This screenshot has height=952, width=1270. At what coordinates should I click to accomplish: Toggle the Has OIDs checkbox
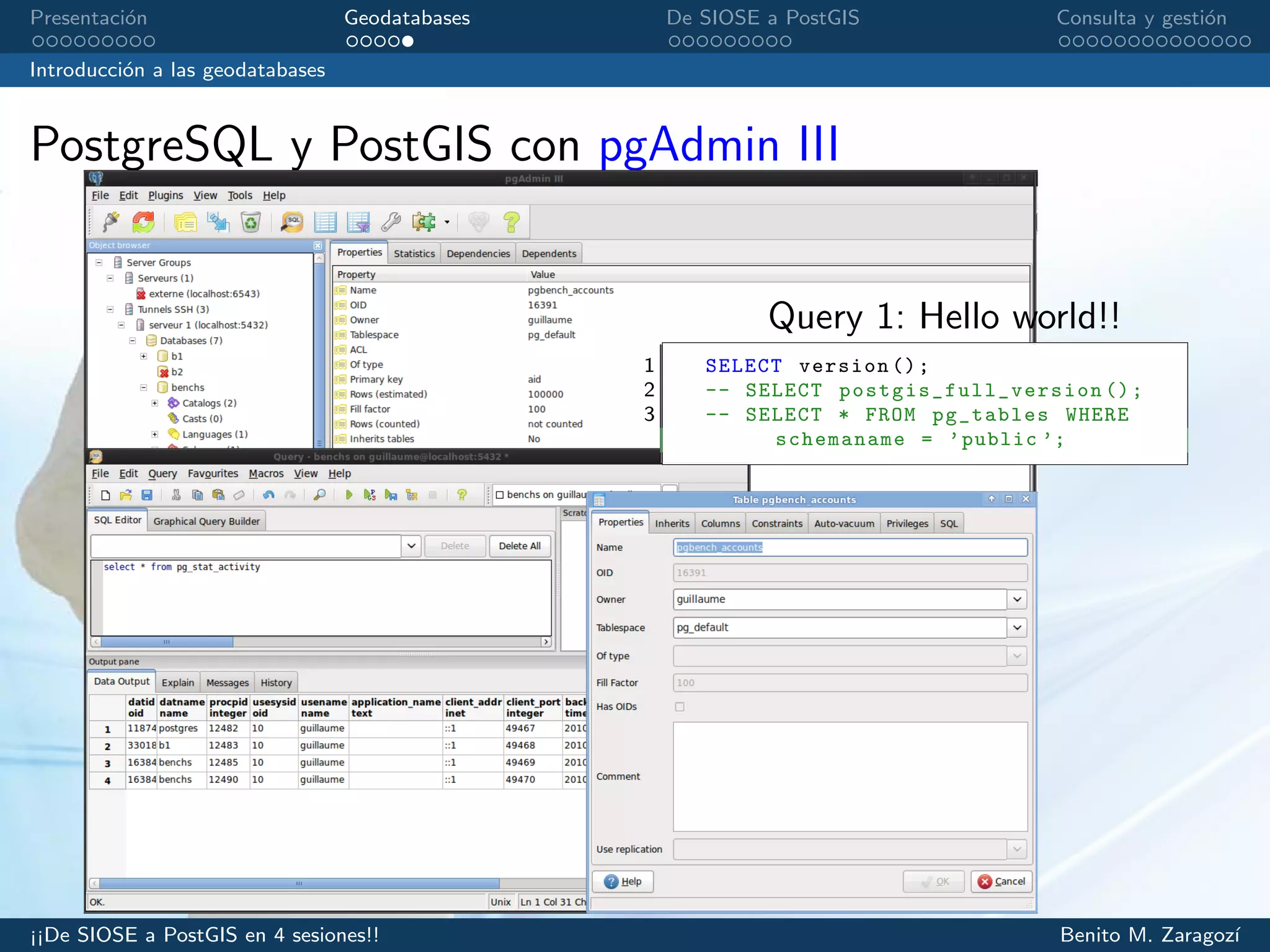click(x=680, y=707)
